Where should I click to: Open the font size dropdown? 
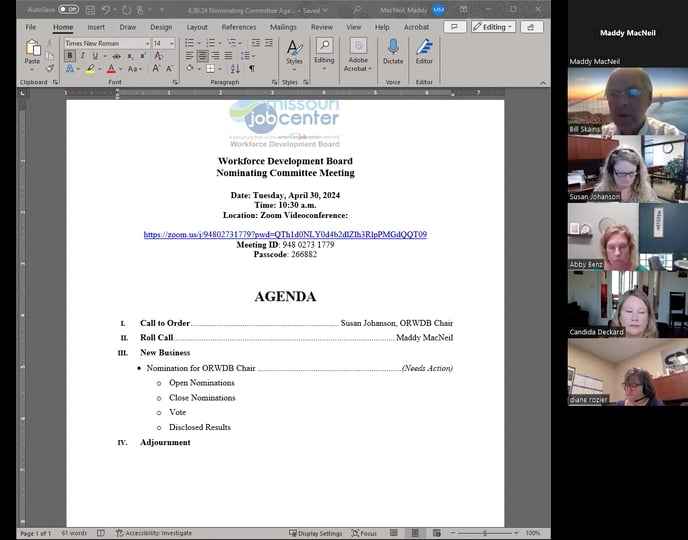pos(172,43)
